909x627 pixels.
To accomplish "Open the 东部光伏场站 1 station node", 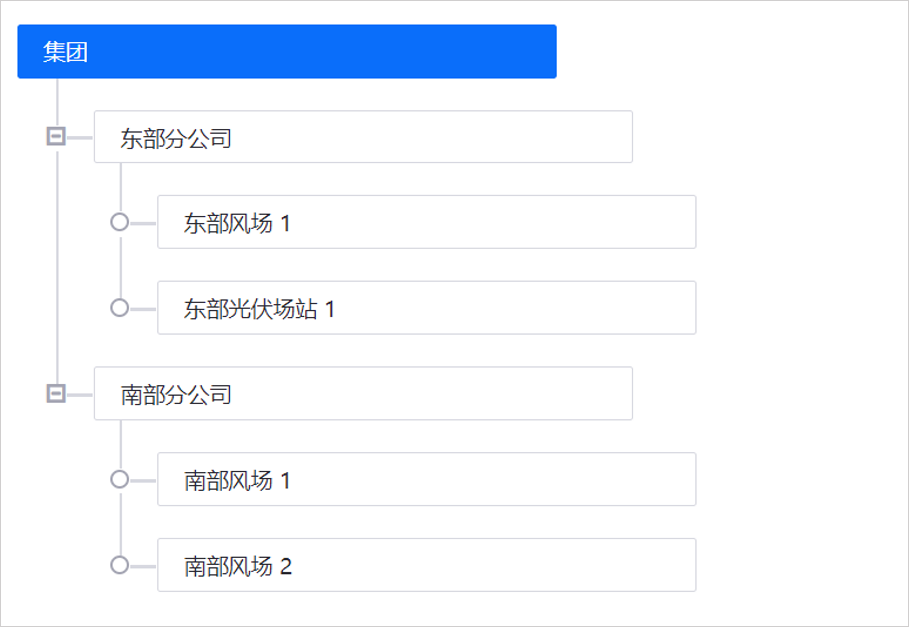I will tap(426, 308).
